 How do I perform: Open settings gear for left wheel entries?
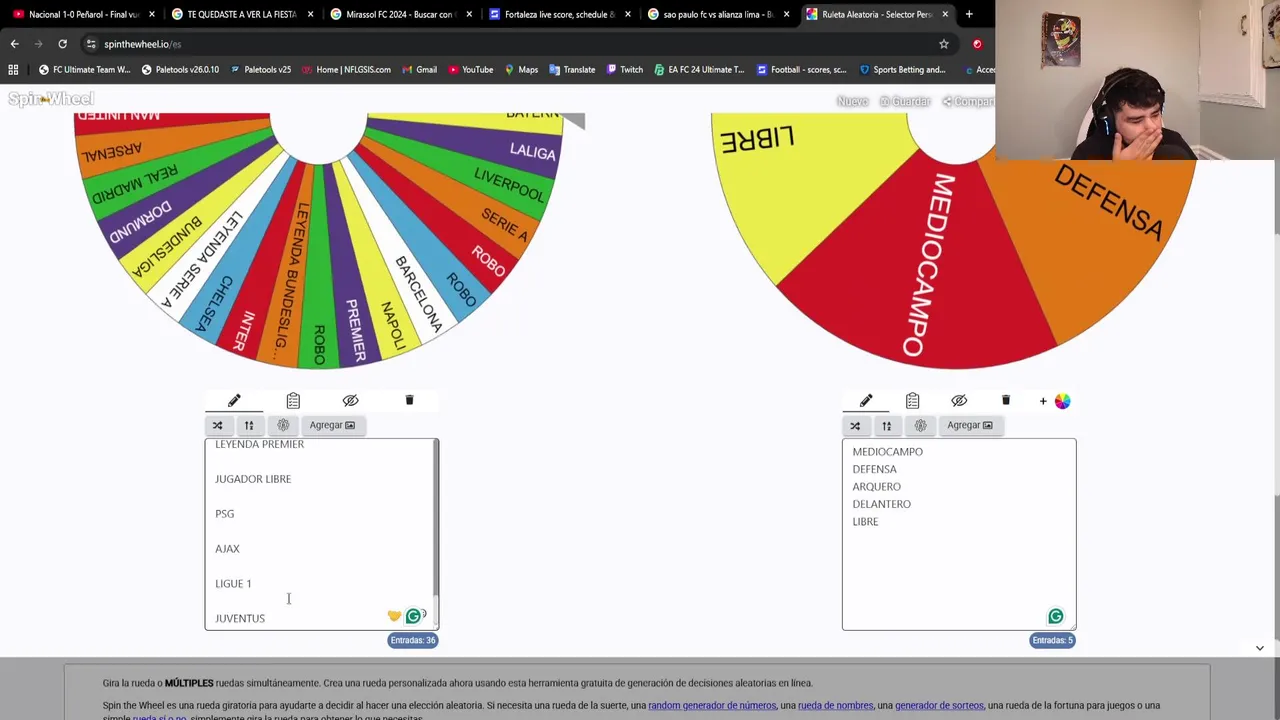pyautogui.click(x=283, y=425)
